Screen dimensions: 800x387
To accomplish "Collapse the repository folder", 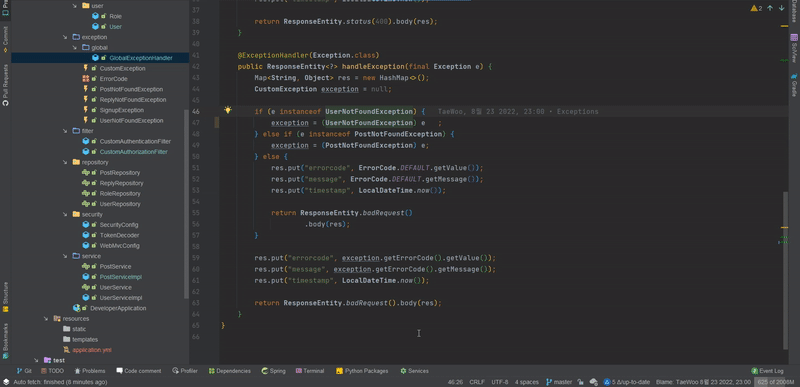I will coord(65,162).
